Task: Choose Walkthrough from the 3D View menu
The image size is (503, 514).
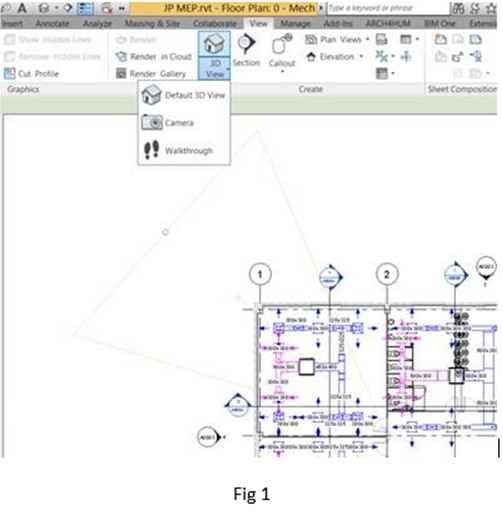Action: 184,150
